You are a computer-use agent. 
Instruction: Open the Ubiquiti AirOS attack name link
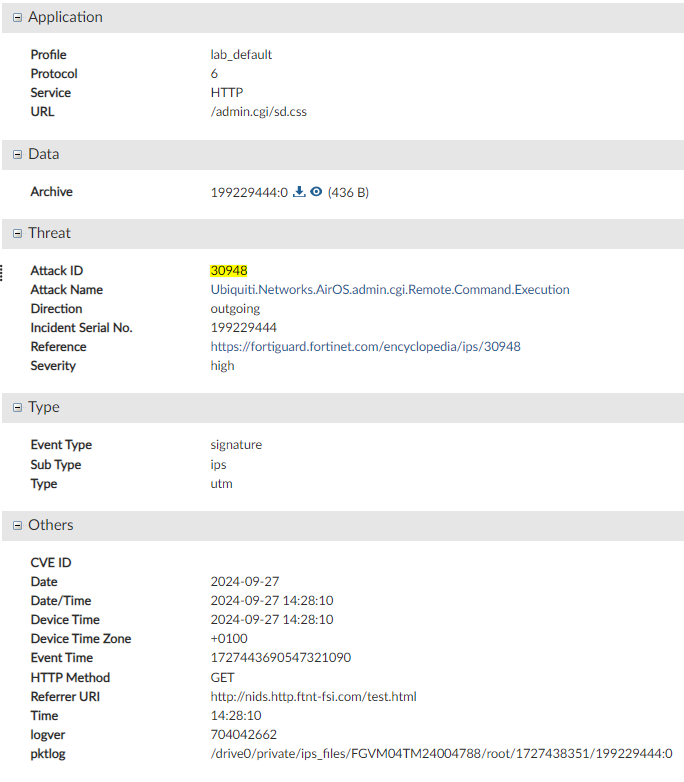click(x=383, y=290)
